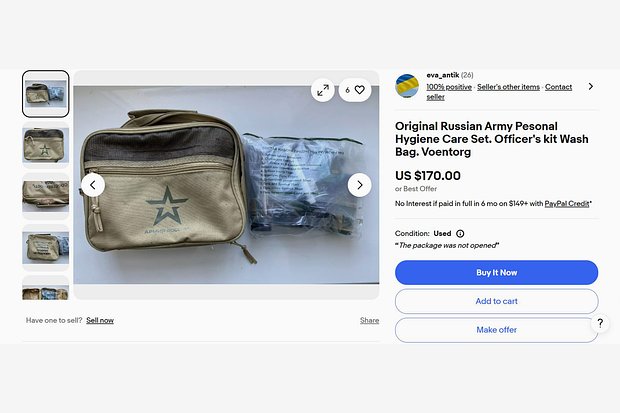Image resolution: width=620 pixels, height=413 pixels.
Task: Show the next product photo
Action: pos(359,185)
